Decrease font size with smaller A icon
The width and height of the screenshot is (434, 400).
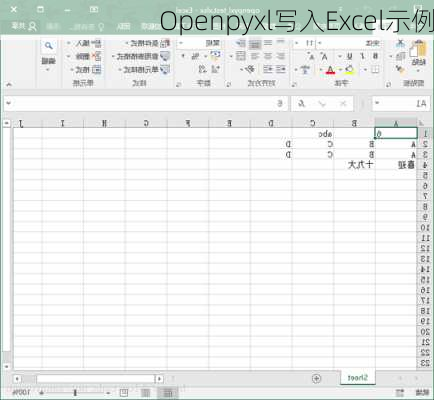(311, 57)
